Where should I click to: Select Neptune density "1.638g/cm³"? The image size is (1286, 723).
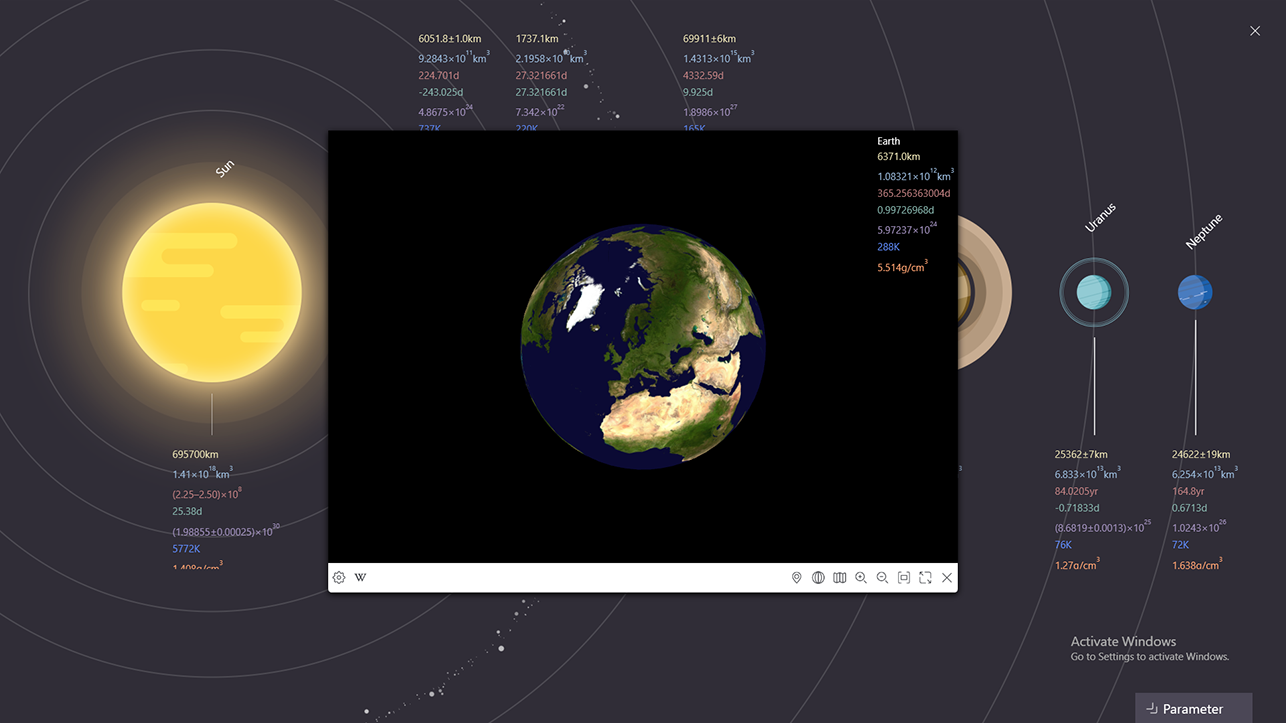pos(1197,564)
